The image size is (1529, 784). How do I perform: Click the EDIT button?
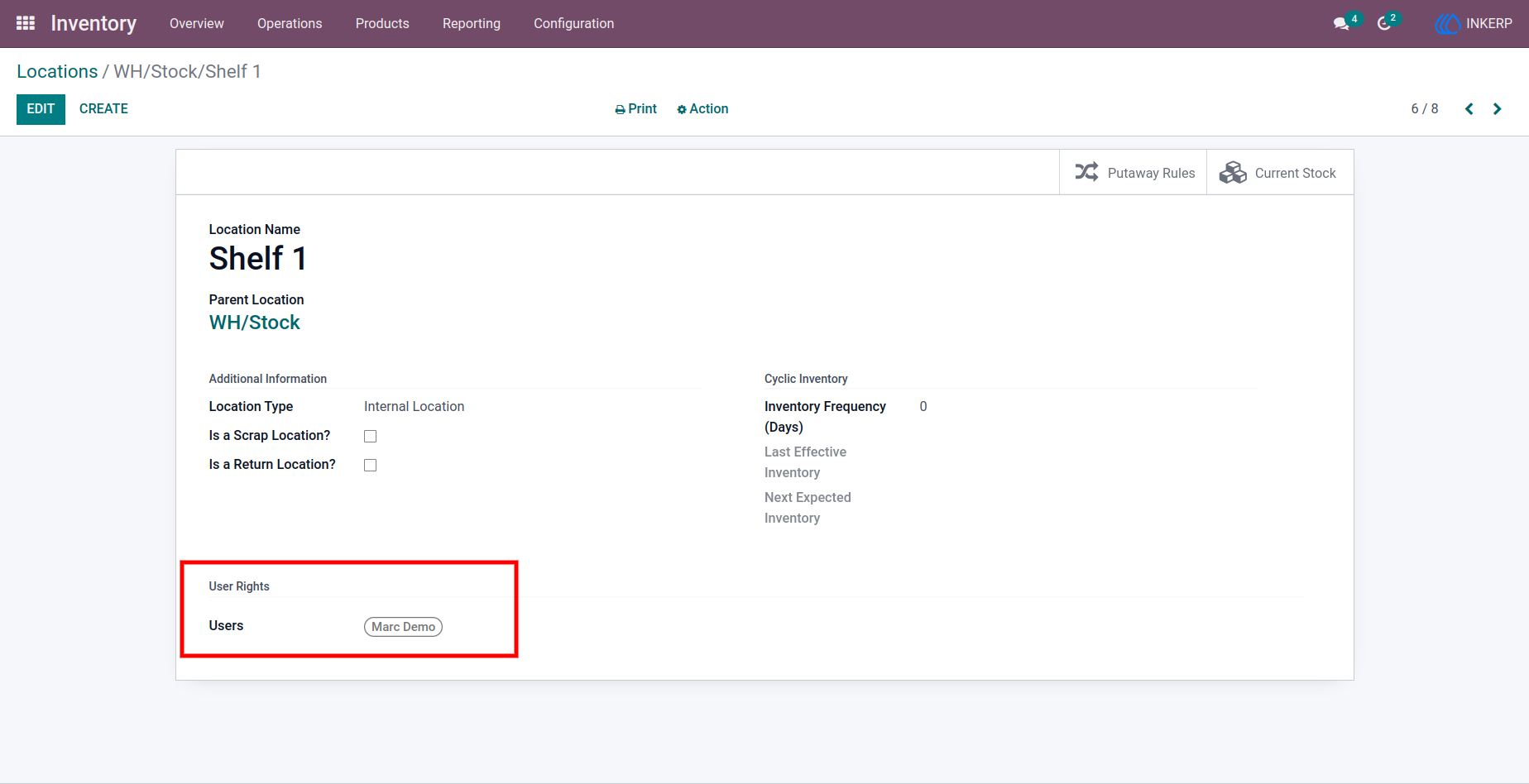(41, 109)
